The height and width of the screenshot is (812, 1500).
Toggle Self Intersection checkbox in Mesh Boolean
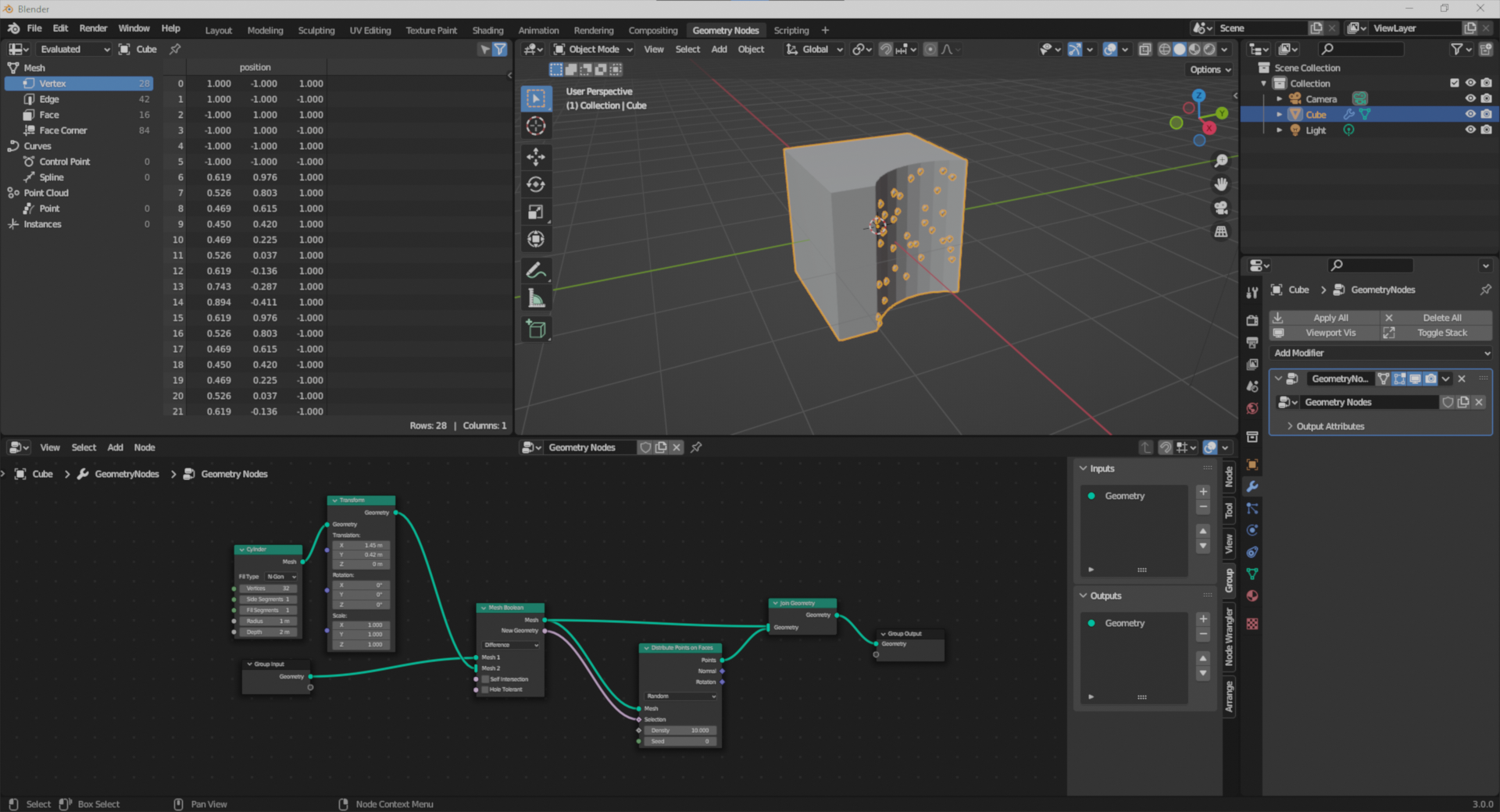click(485, 679)
